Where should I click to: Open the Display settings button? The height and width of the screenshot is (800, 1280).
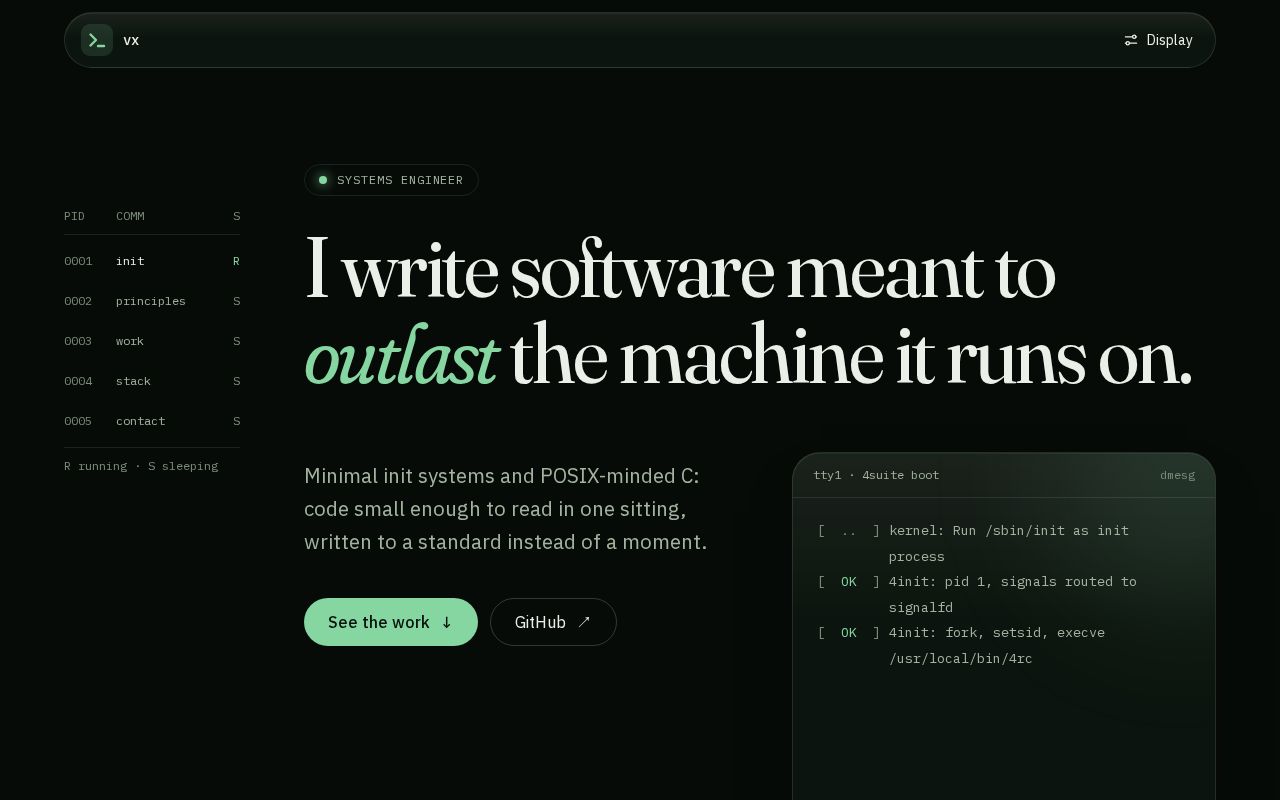(1158, 40)
